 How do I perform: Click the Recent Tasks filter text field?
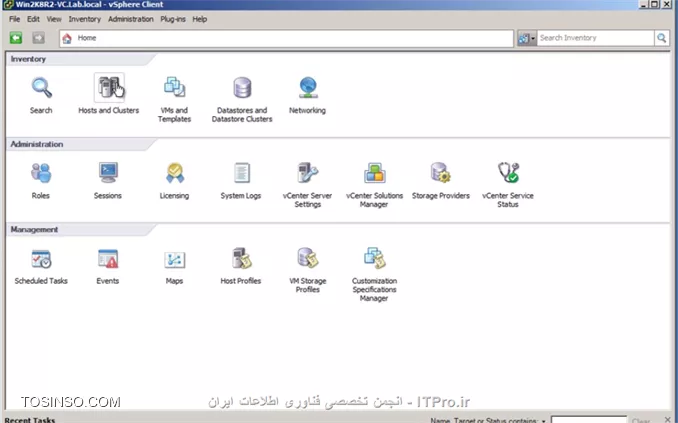click(588, 420)
